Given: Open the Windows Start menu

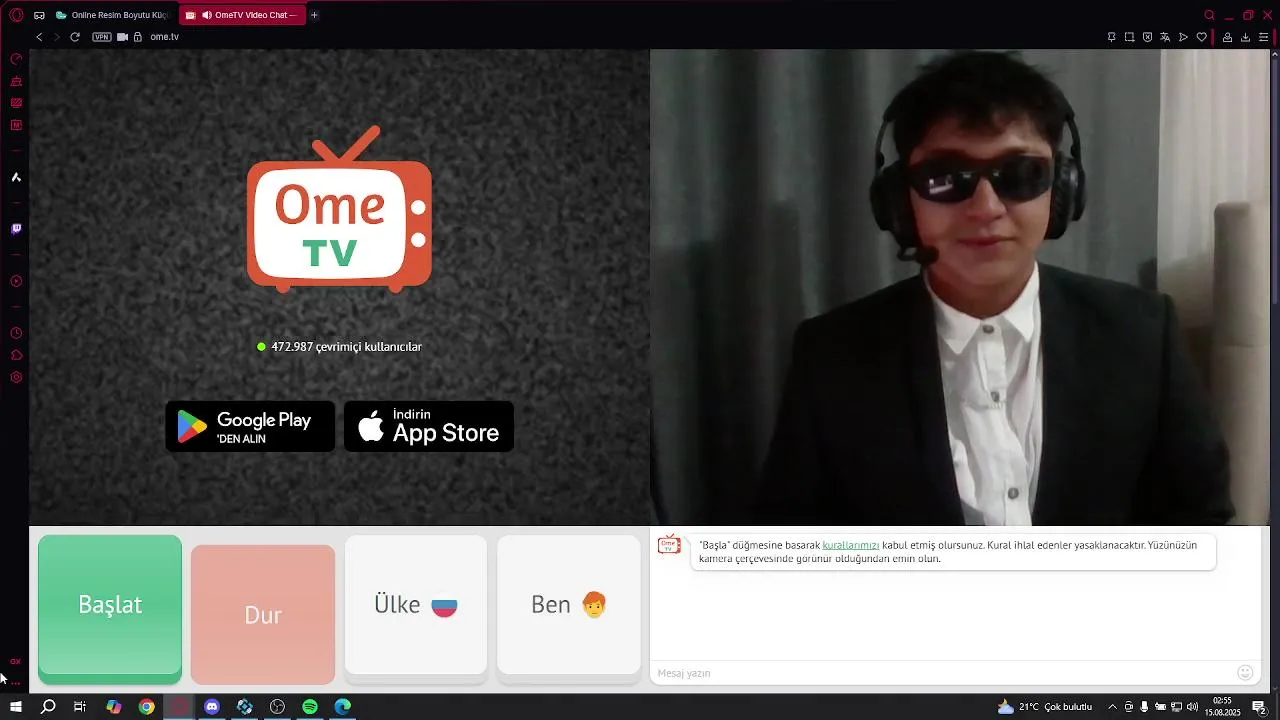Looking at the screenshot, I should (x=16, y=707).
